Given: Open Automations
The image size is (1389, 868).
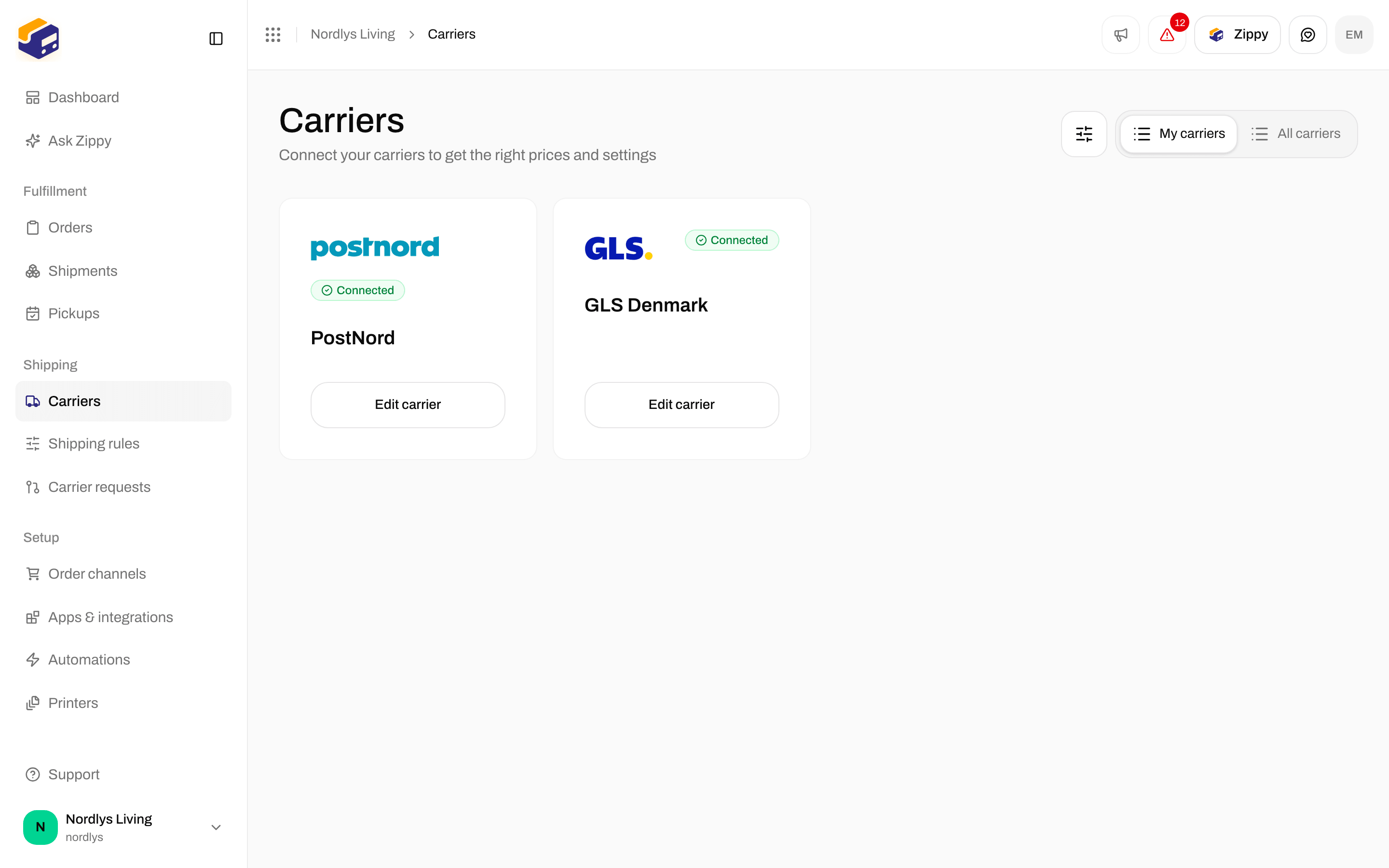Looking at the screenshot, I should point(123,660).
